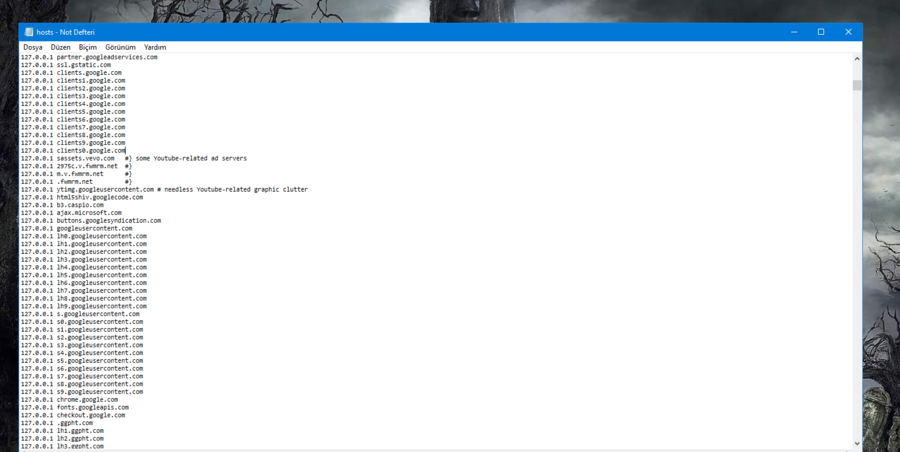Click the vertical scrollbar thumb

point(857,85)
